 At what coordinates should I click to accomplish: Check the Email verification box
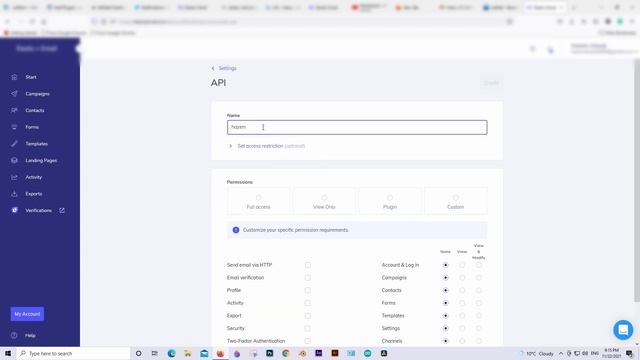(307, 278)
